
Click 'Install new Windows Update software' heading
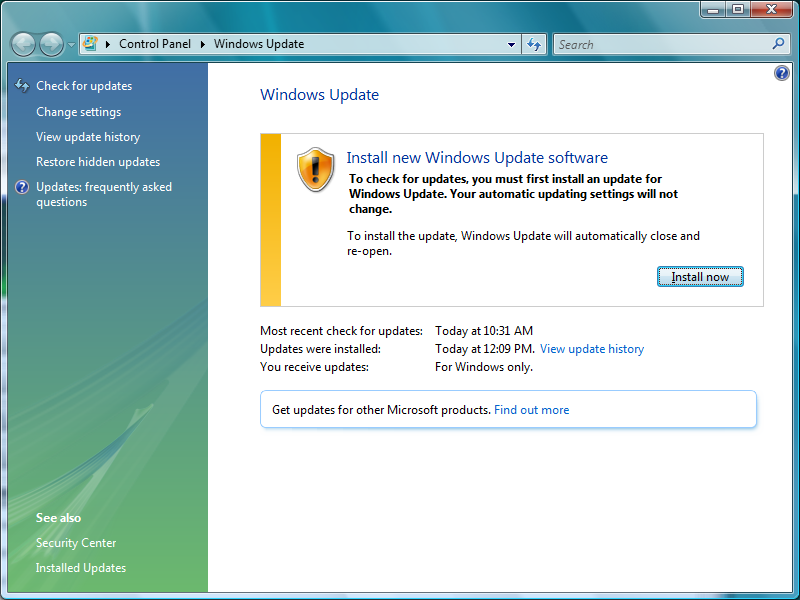click(477, 158)
